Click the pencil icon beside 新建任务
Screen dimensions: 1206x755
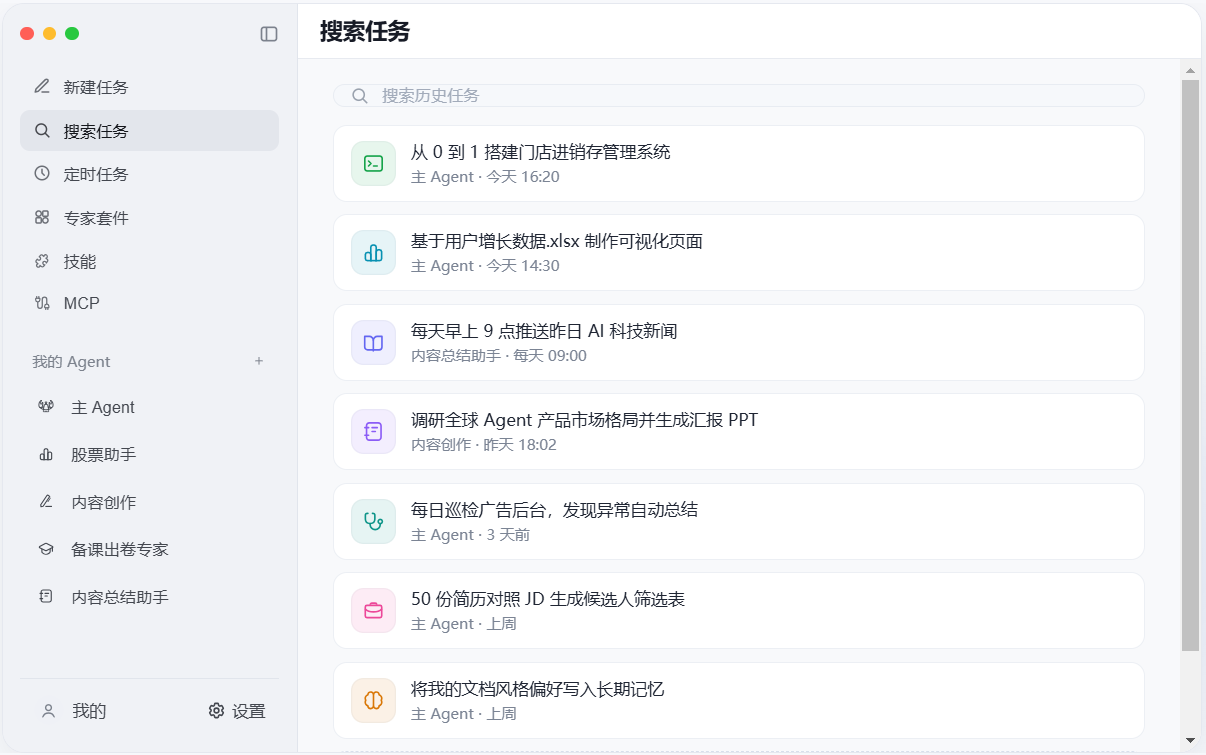tap(42, 87)
